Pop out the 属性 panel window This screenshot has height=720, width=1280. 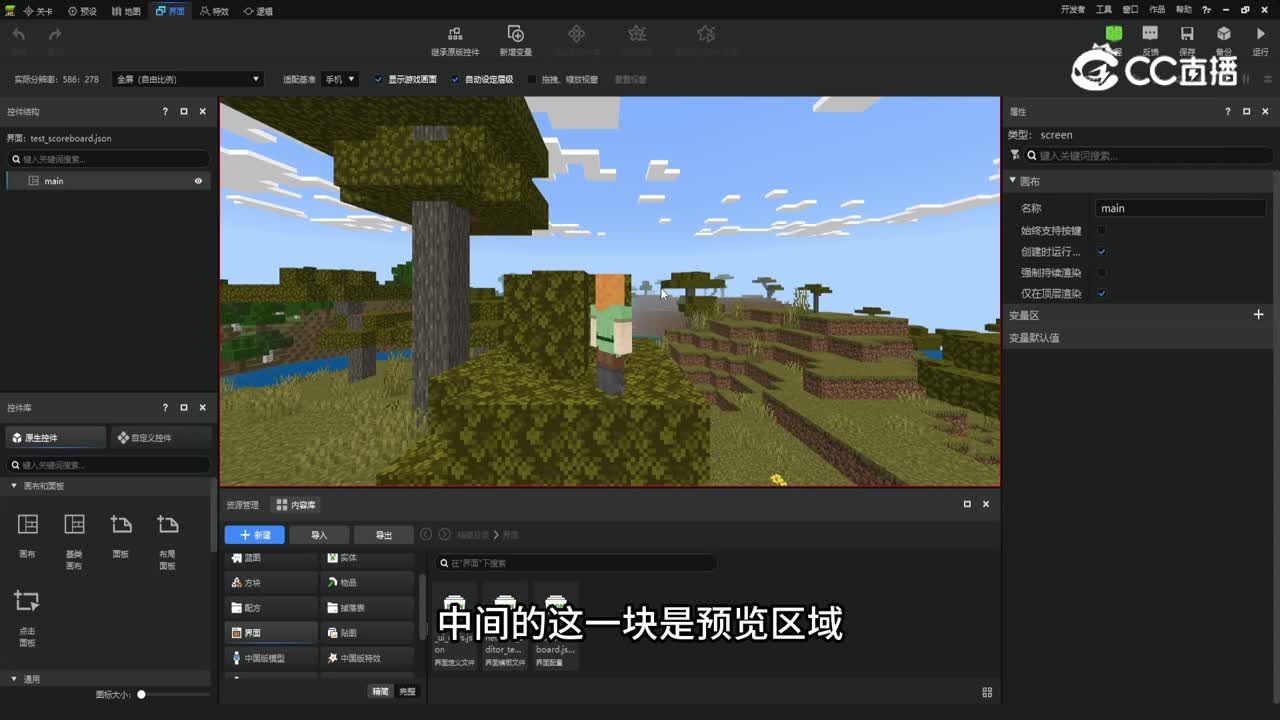tap(1247, 112)
